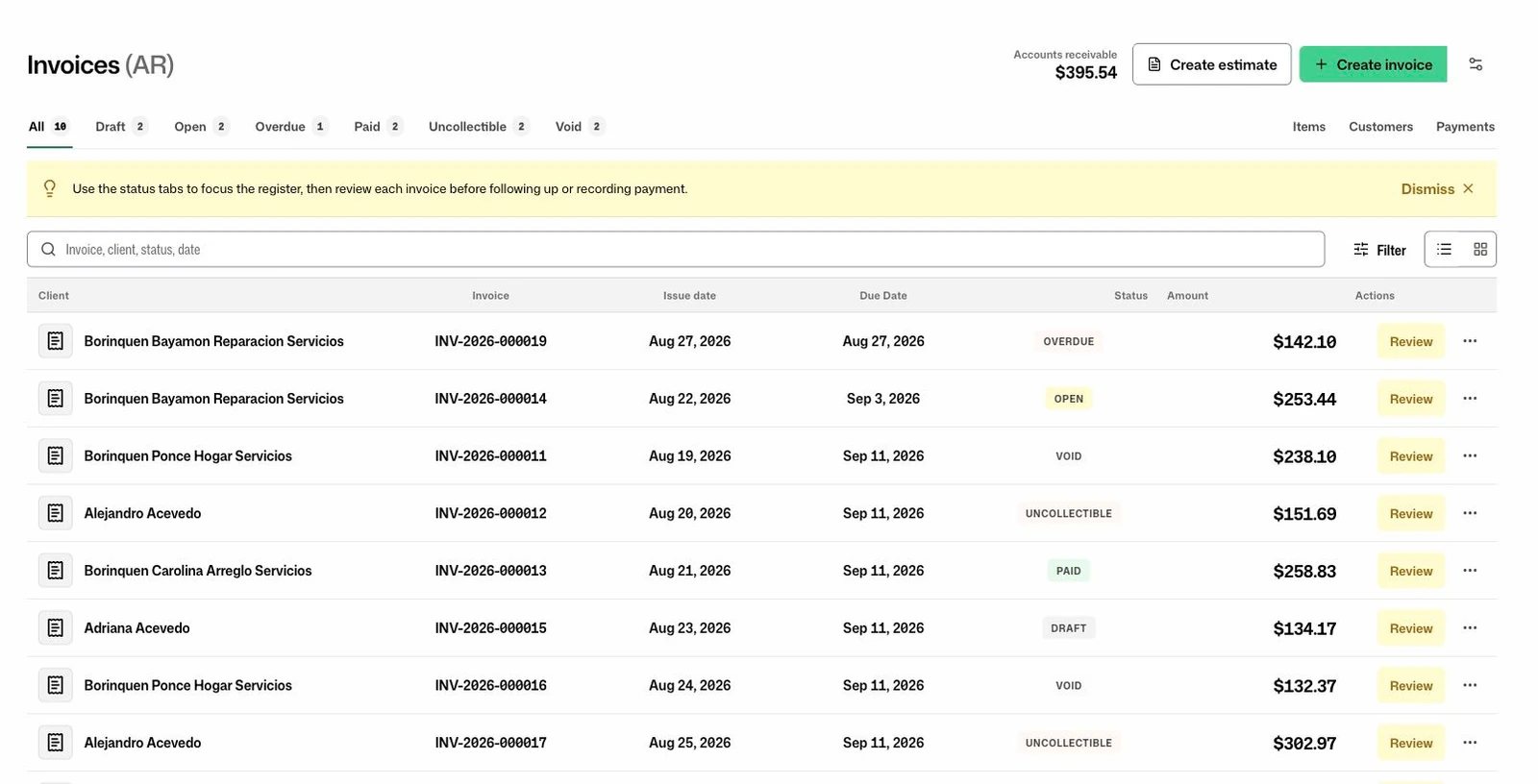Sort by Amount column header
The height and width of the screenshot is (784, 1538).
pos(1187,296)
